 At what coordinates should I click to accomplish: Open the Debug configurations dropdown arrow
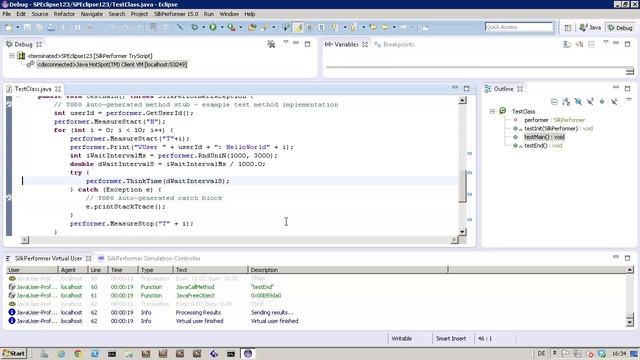click(203, 27)
